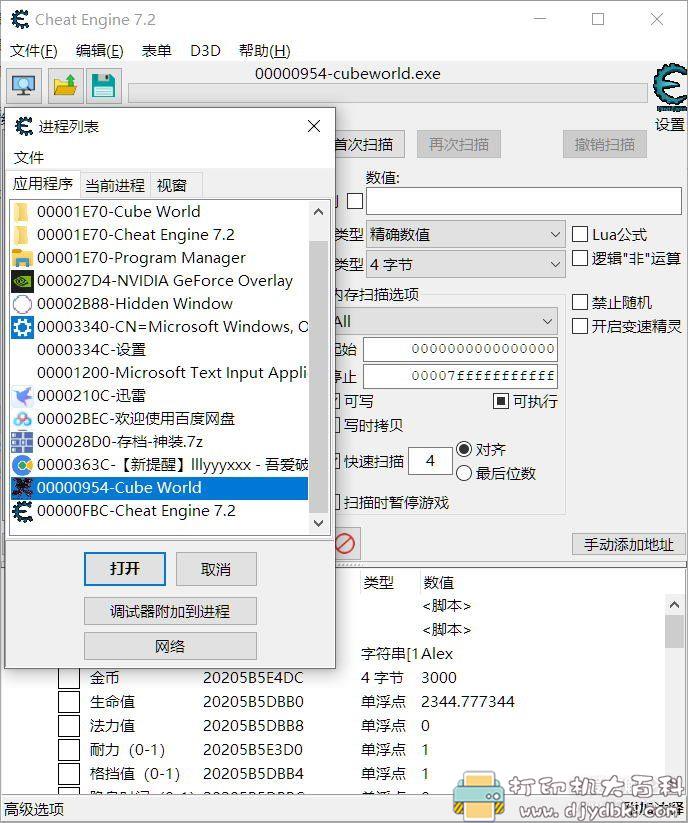Check the box next to 法力值 entry

point(69,726)
